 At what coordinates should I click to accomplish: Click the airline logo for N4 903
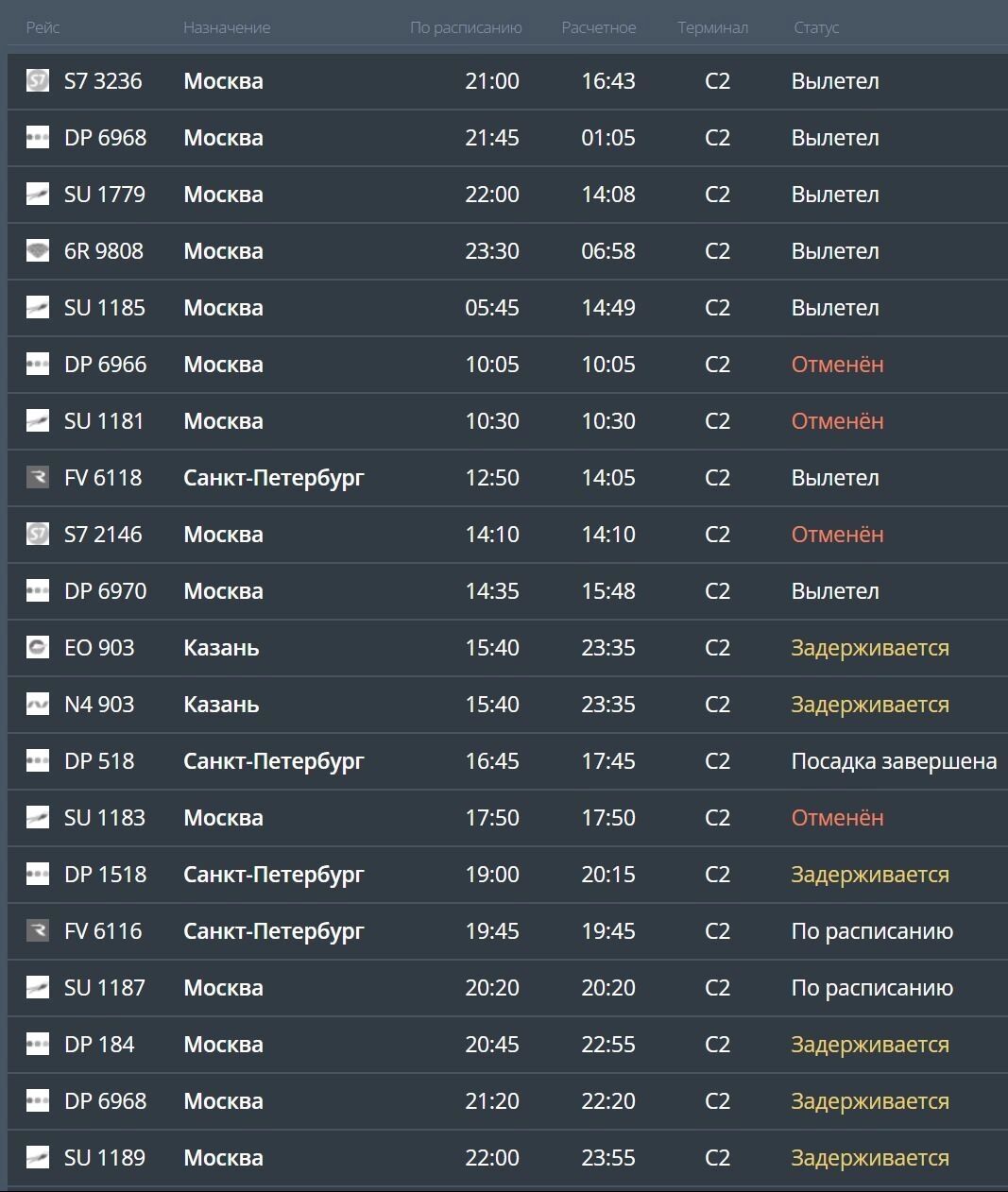[37, 705]
